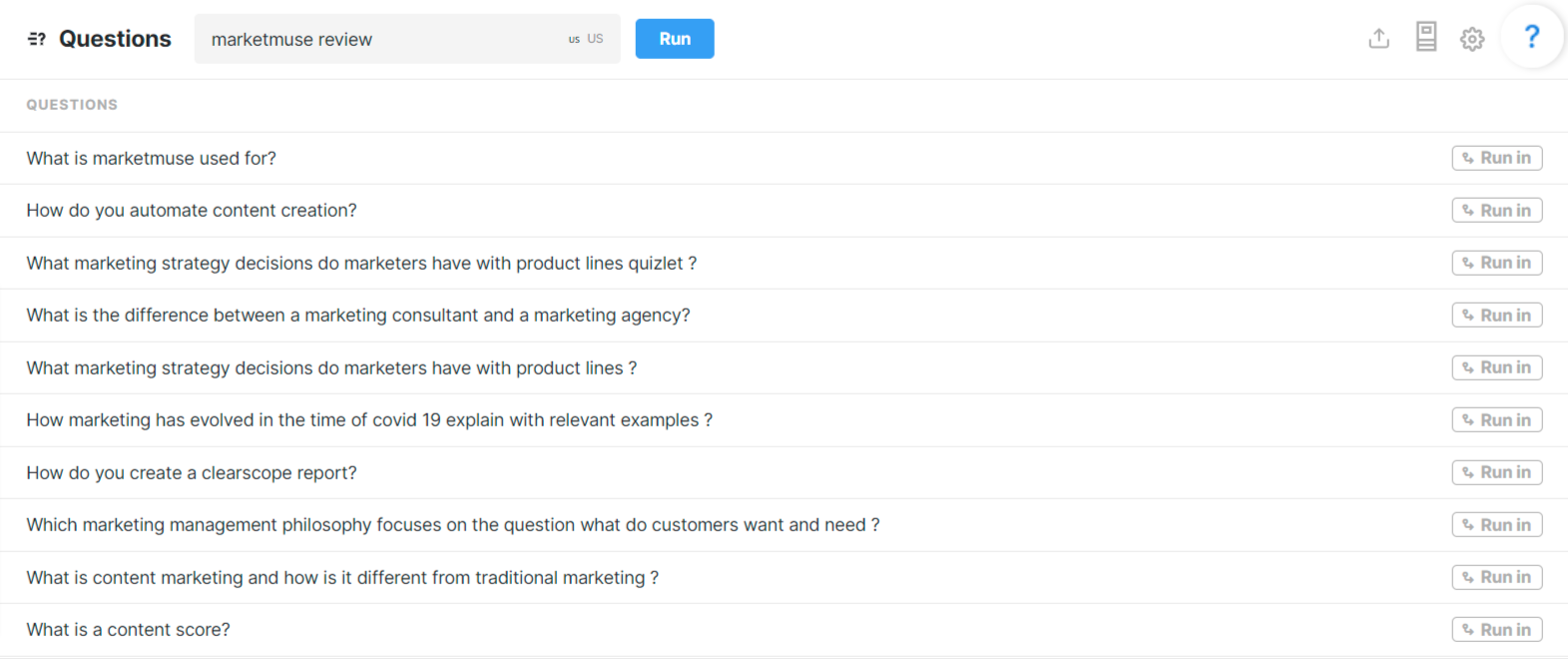Run in for 'What is marketmuse used for?'
This screenshot has height=659, width=1568.
(x=1496, y=158)
